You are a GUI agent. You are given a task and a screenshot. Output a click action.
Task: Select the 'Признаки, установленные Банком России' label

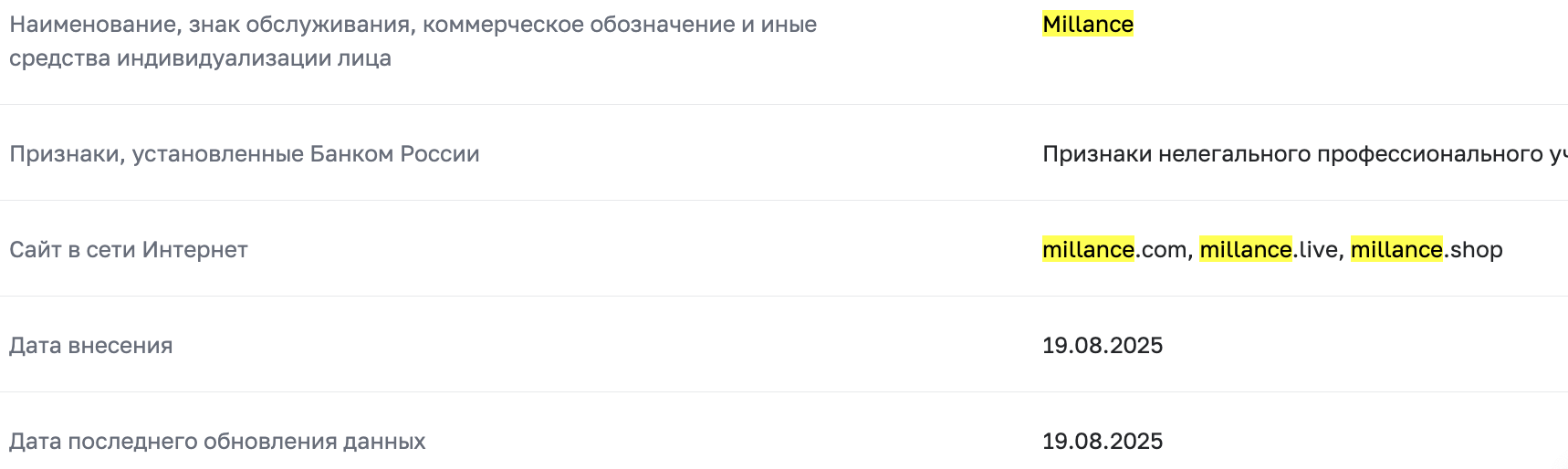[x=244, y=154]
